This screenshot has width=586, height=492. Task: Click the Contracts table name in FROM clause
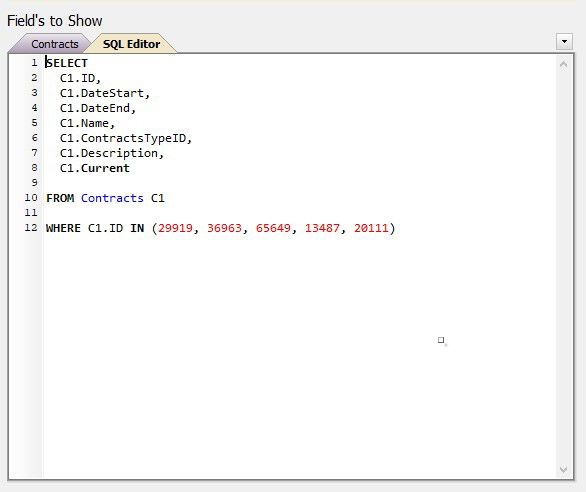112,198
